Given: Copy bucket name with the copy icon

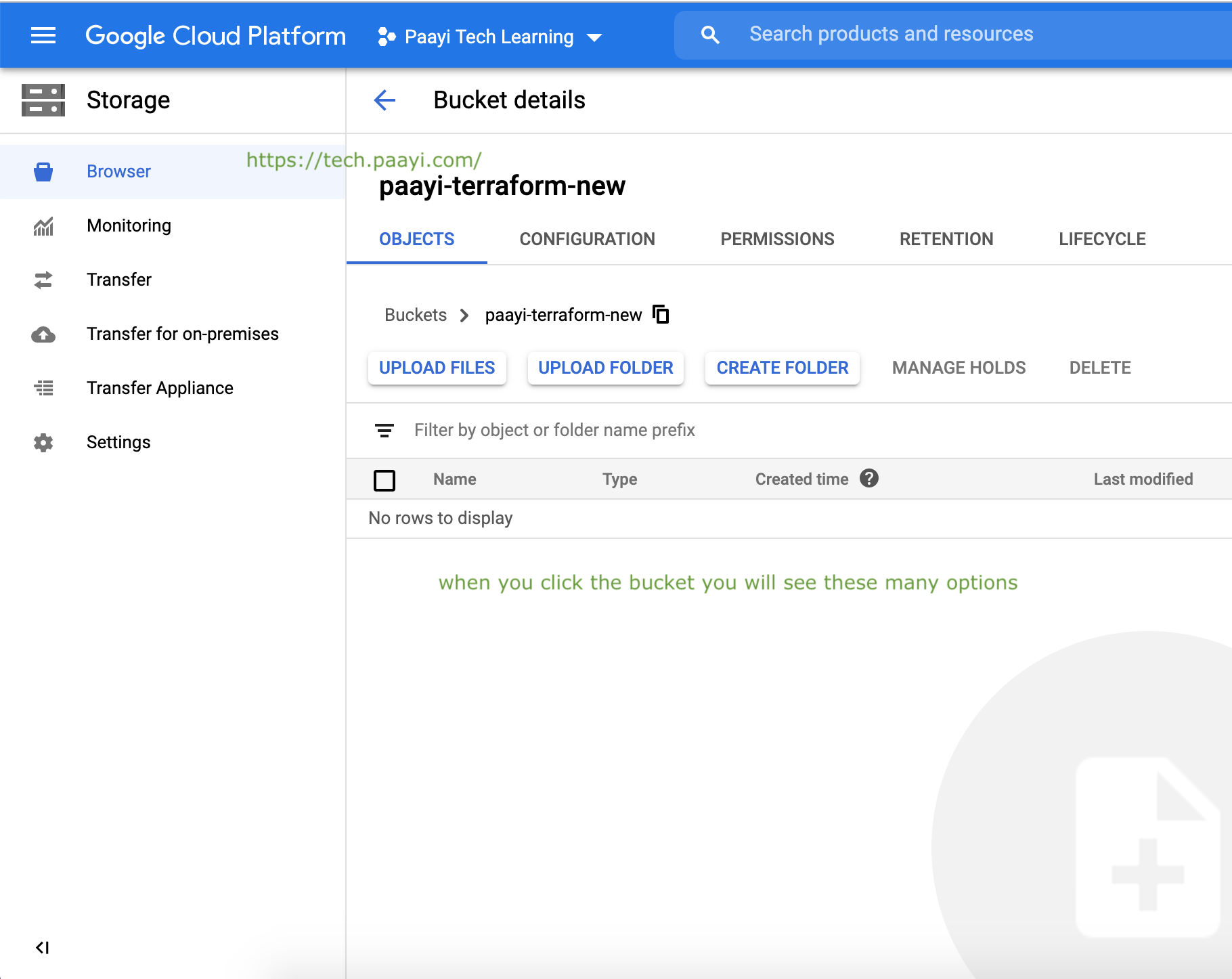Looking at the screenshot, I should pos(661,314).
